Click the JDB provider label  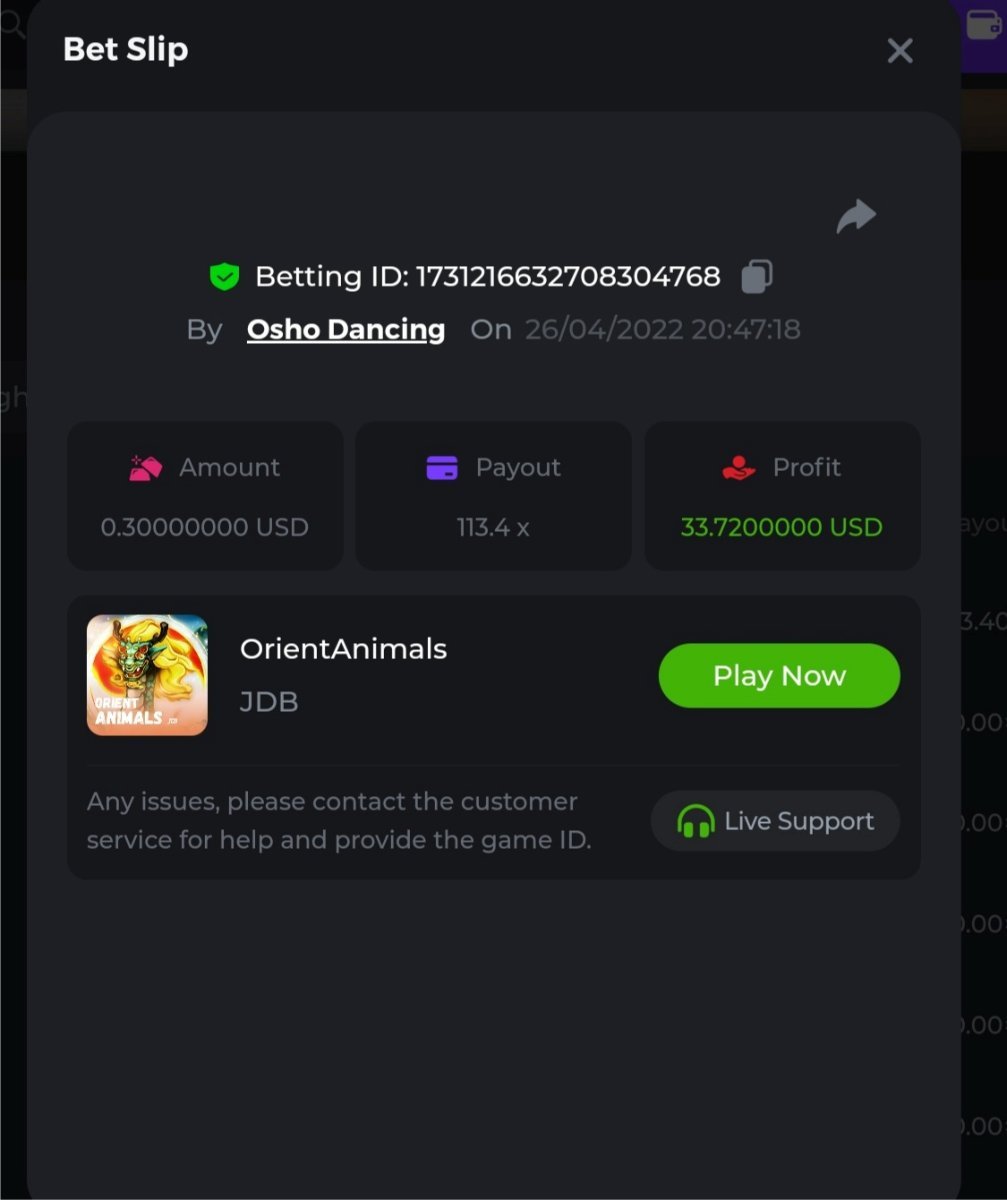point(269,702)
